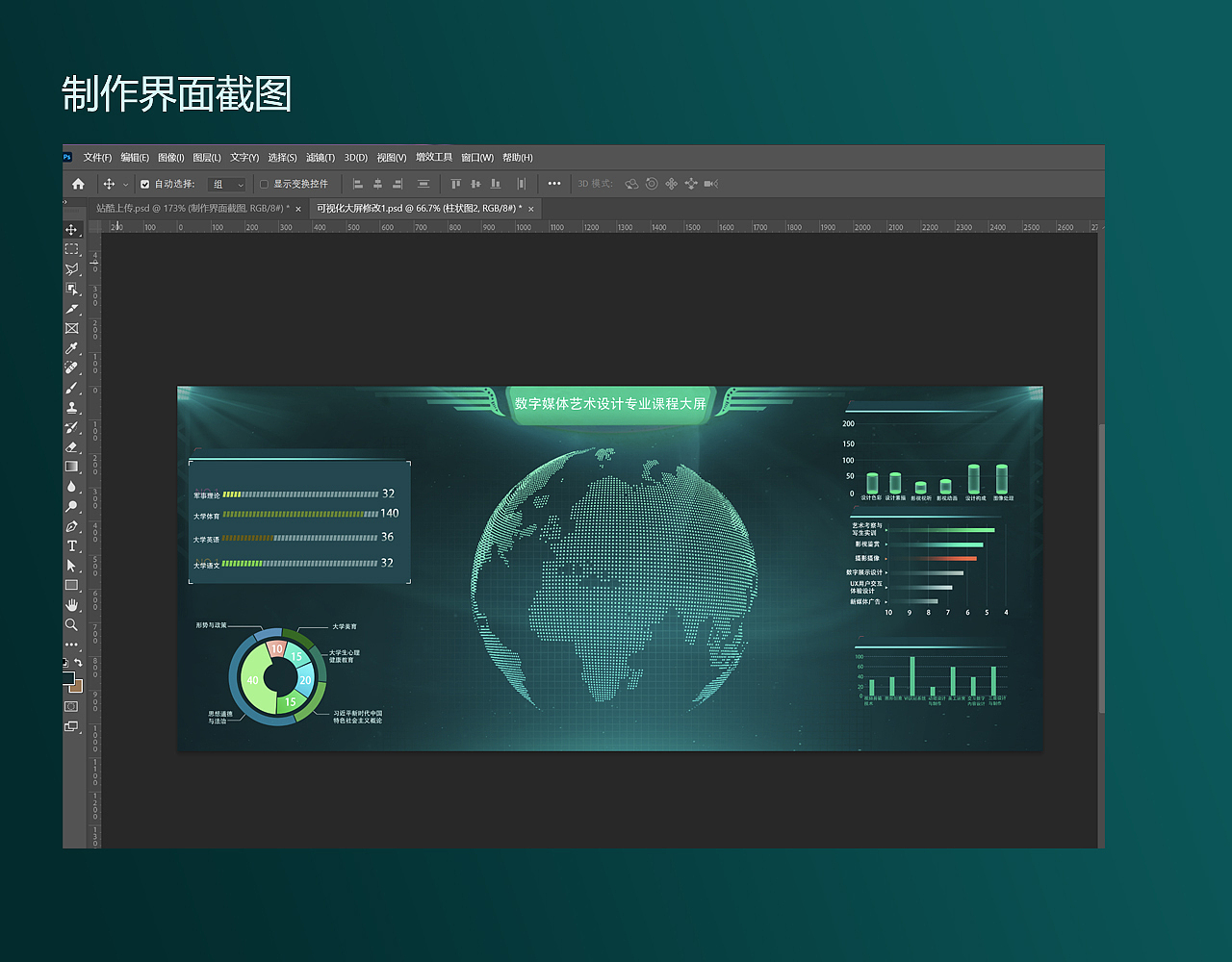Open more align options ellipsis
The height and width of the screenshot is (962, 1232).
(554, 184)
